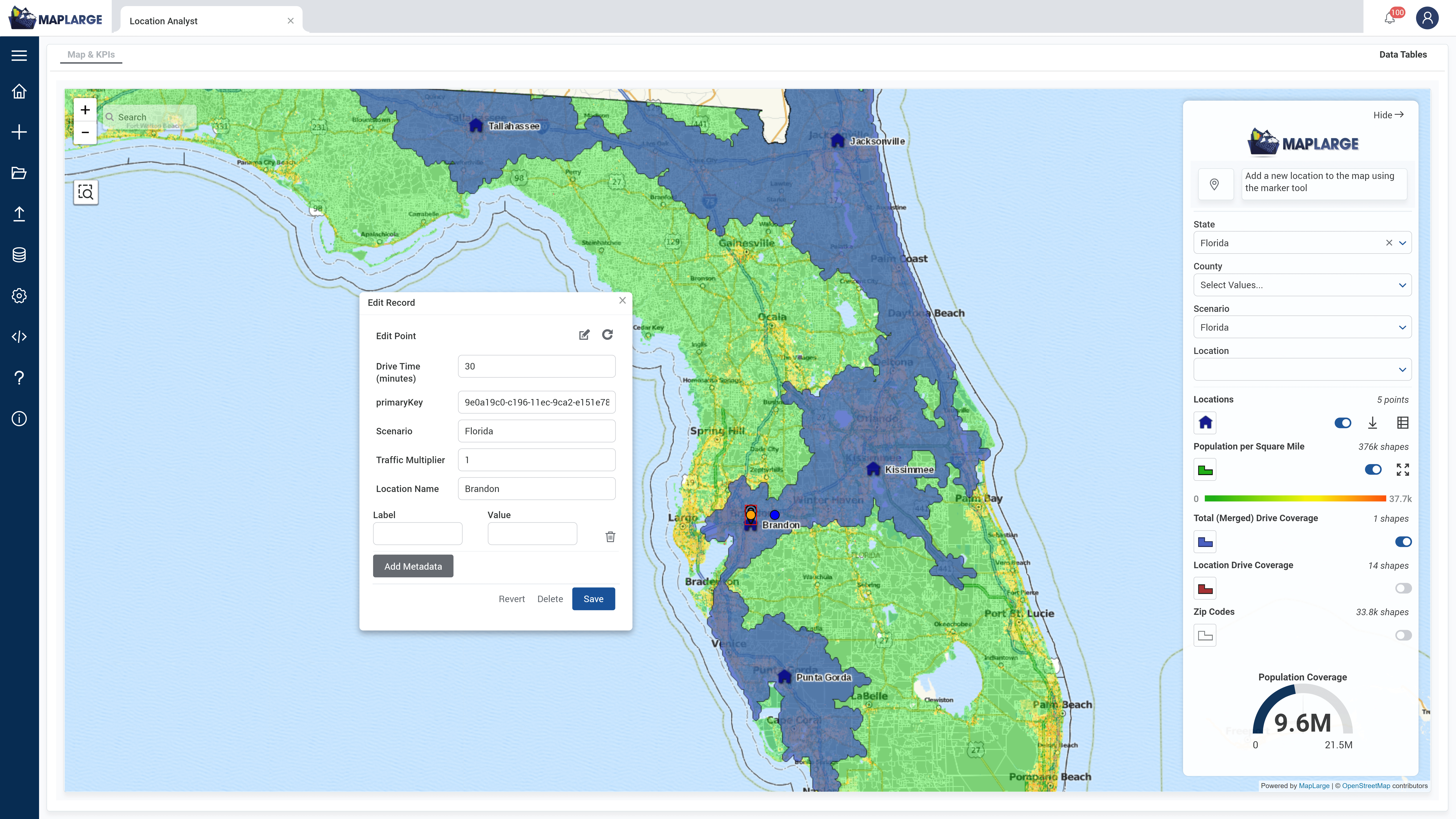
Task: Click Revert in Edit Record dialog
Action: 511,599
